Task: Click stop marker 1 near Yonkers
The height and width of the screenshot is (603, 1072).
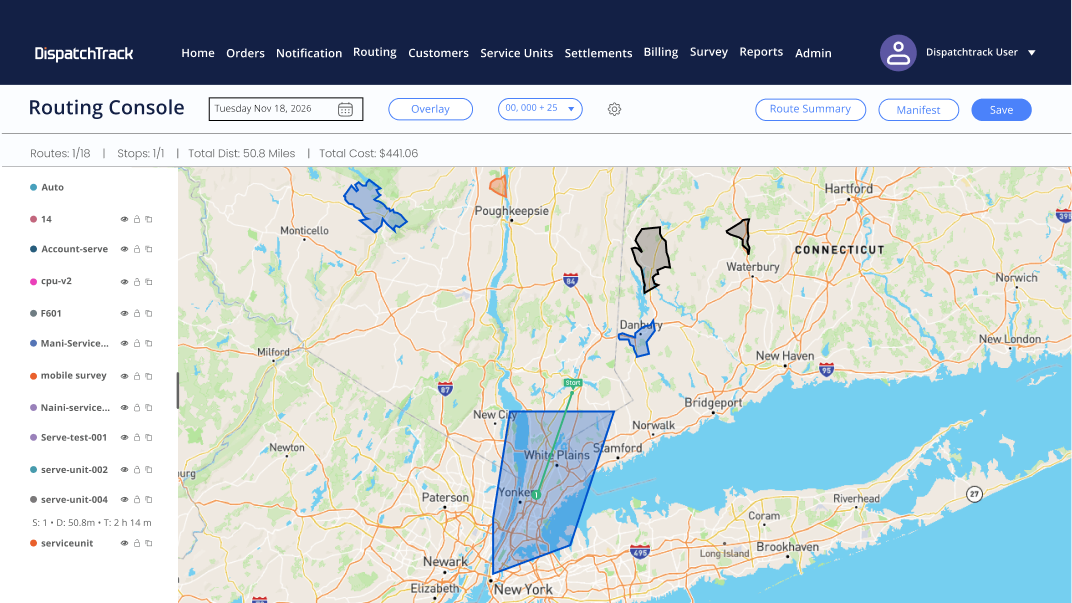Action: coord(537,494)
